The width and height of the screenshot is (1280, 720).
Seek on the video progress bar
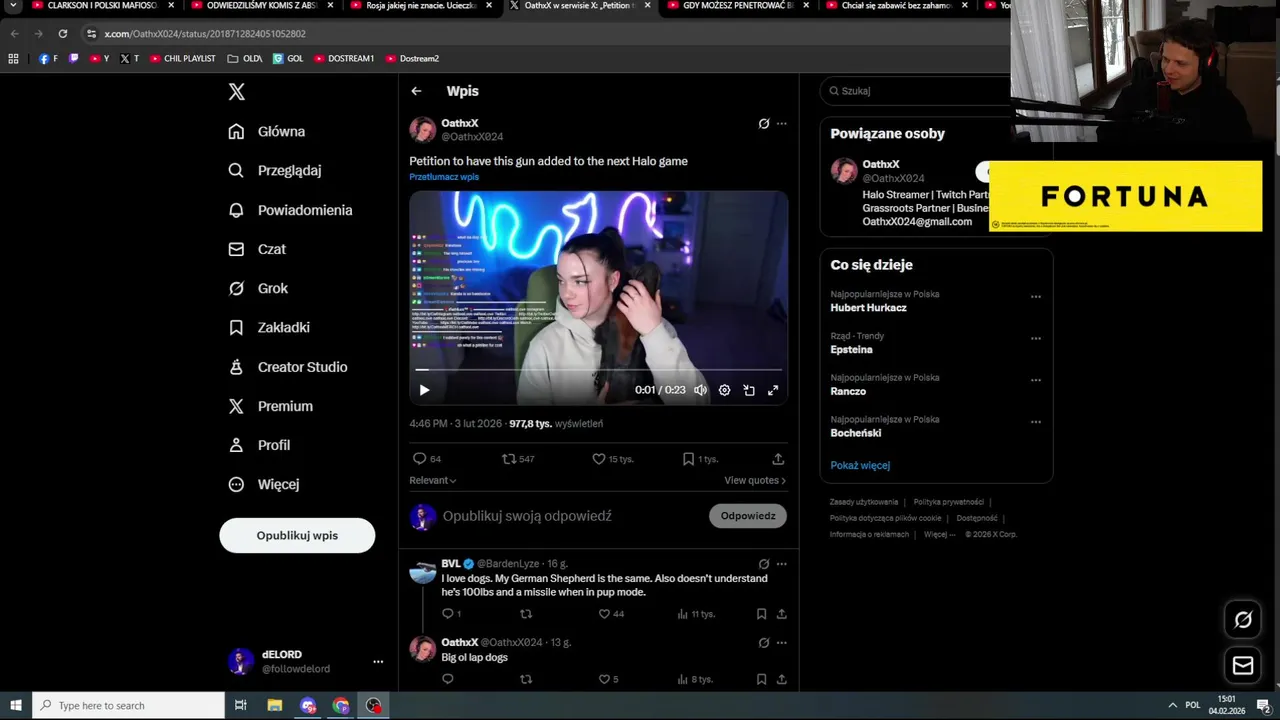coord(598,370)
